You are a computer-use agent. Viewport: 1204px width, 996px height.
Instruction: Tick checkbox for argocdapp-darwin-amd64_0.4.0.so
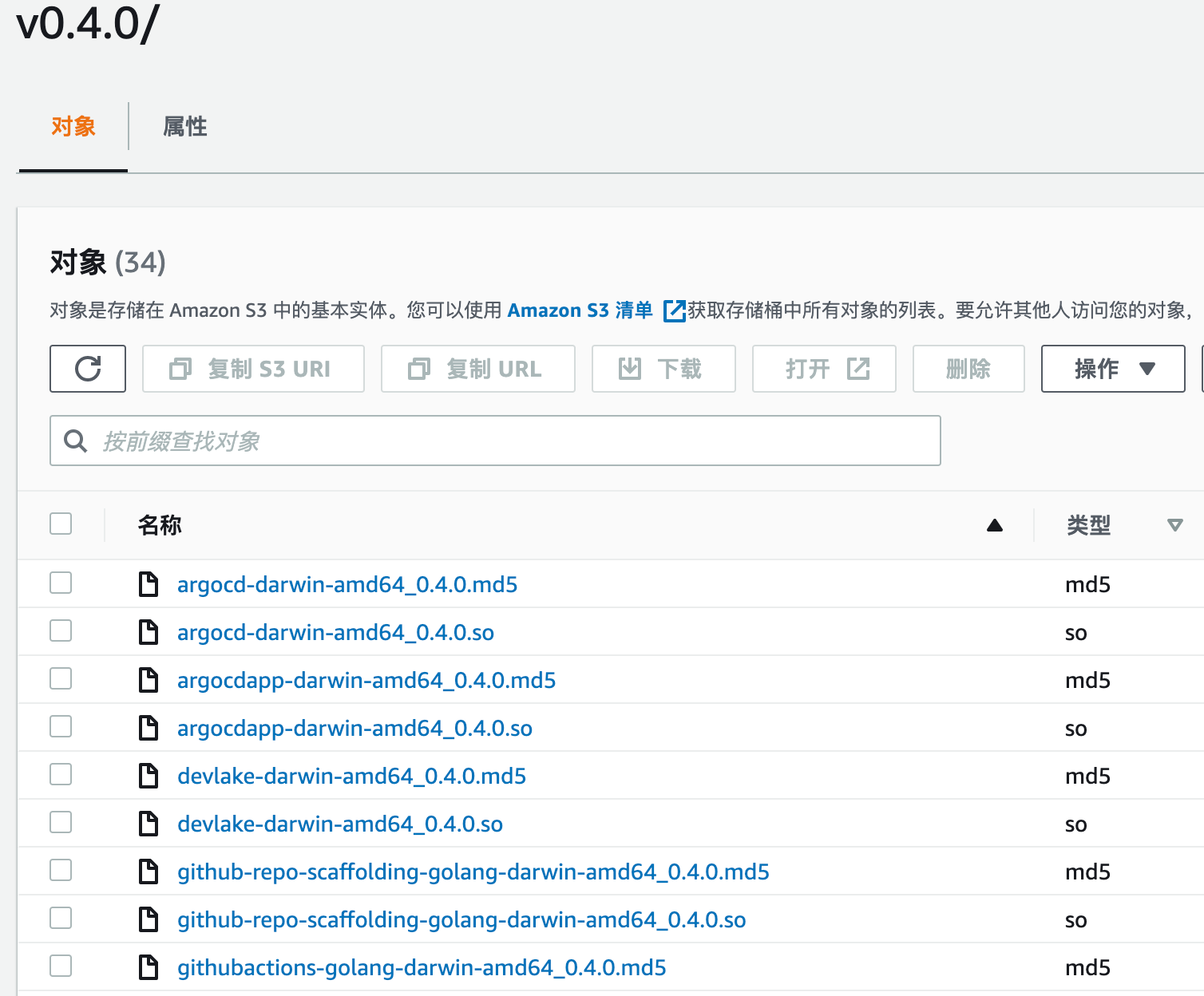point(61,726)
